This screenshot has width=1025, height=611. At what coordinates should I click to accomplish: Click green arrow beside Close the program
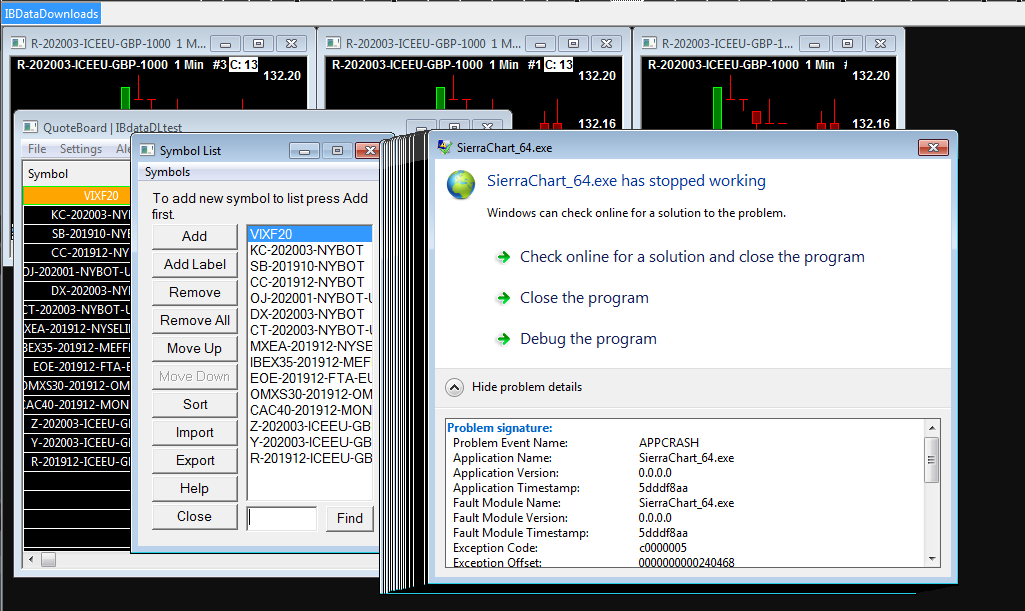[503, 298]
